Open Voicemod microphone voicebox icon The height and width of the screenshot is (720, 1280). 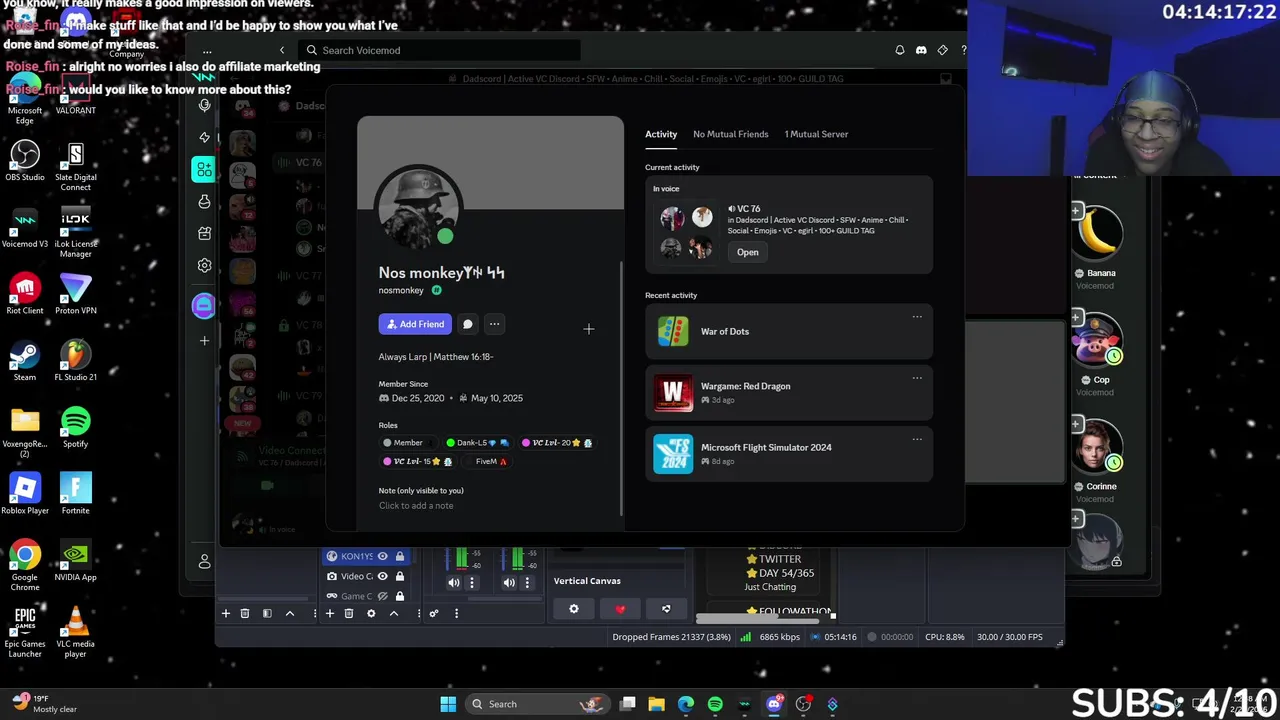[204, 105]
